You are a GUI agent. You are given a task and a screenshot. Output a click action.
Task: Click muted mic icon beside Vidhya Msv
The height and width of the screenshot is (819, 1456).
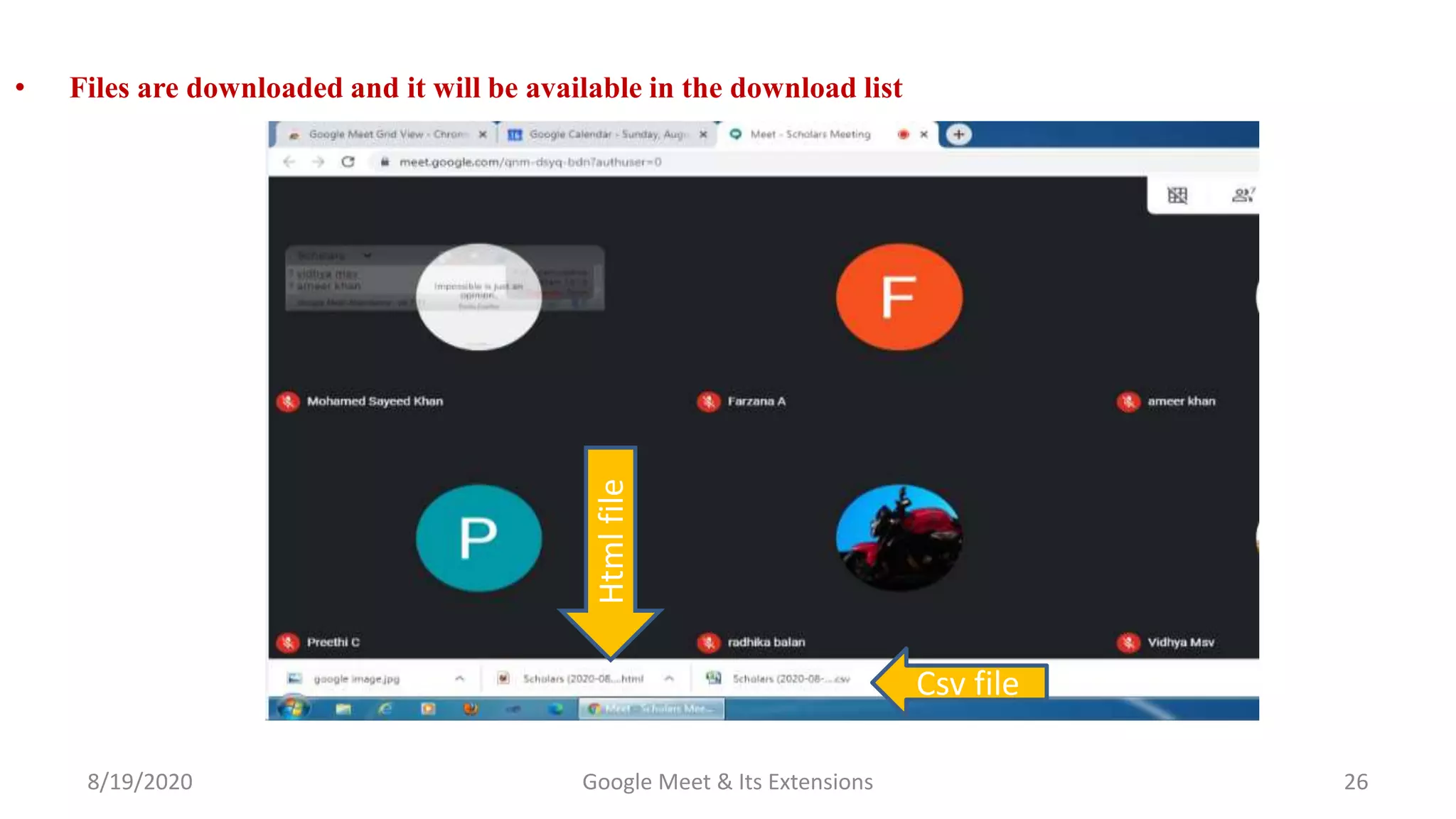coord(1128,643)
